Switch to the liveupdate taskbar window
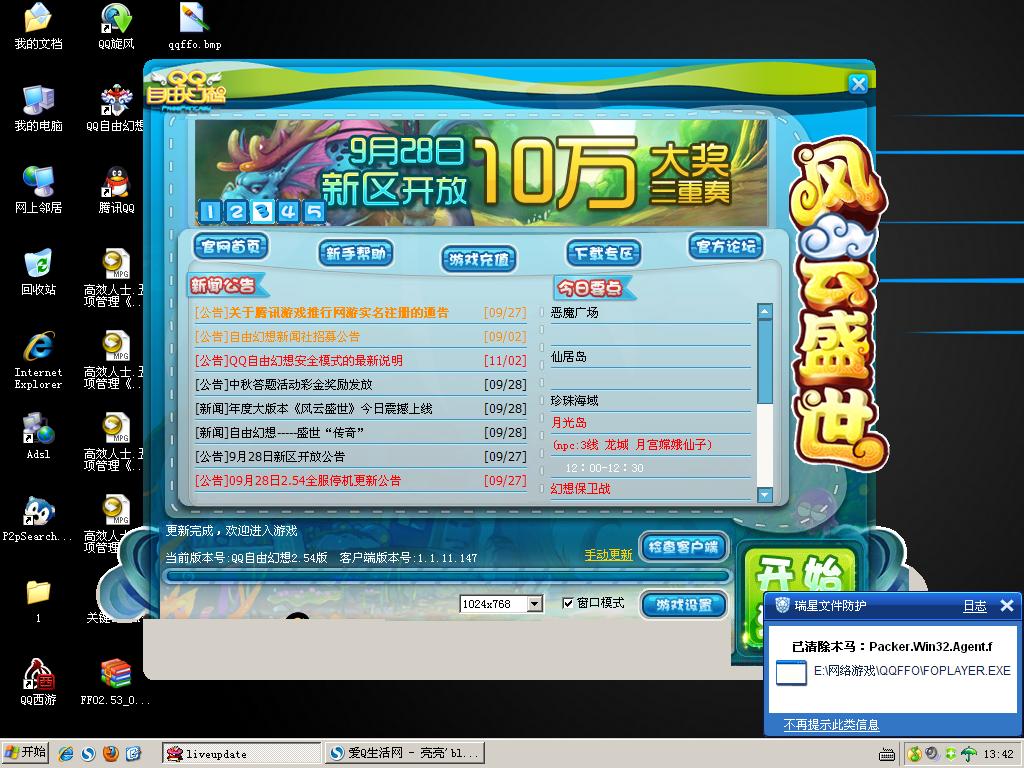The height and width of the screenshot is (768, 1024). (241, 754)
